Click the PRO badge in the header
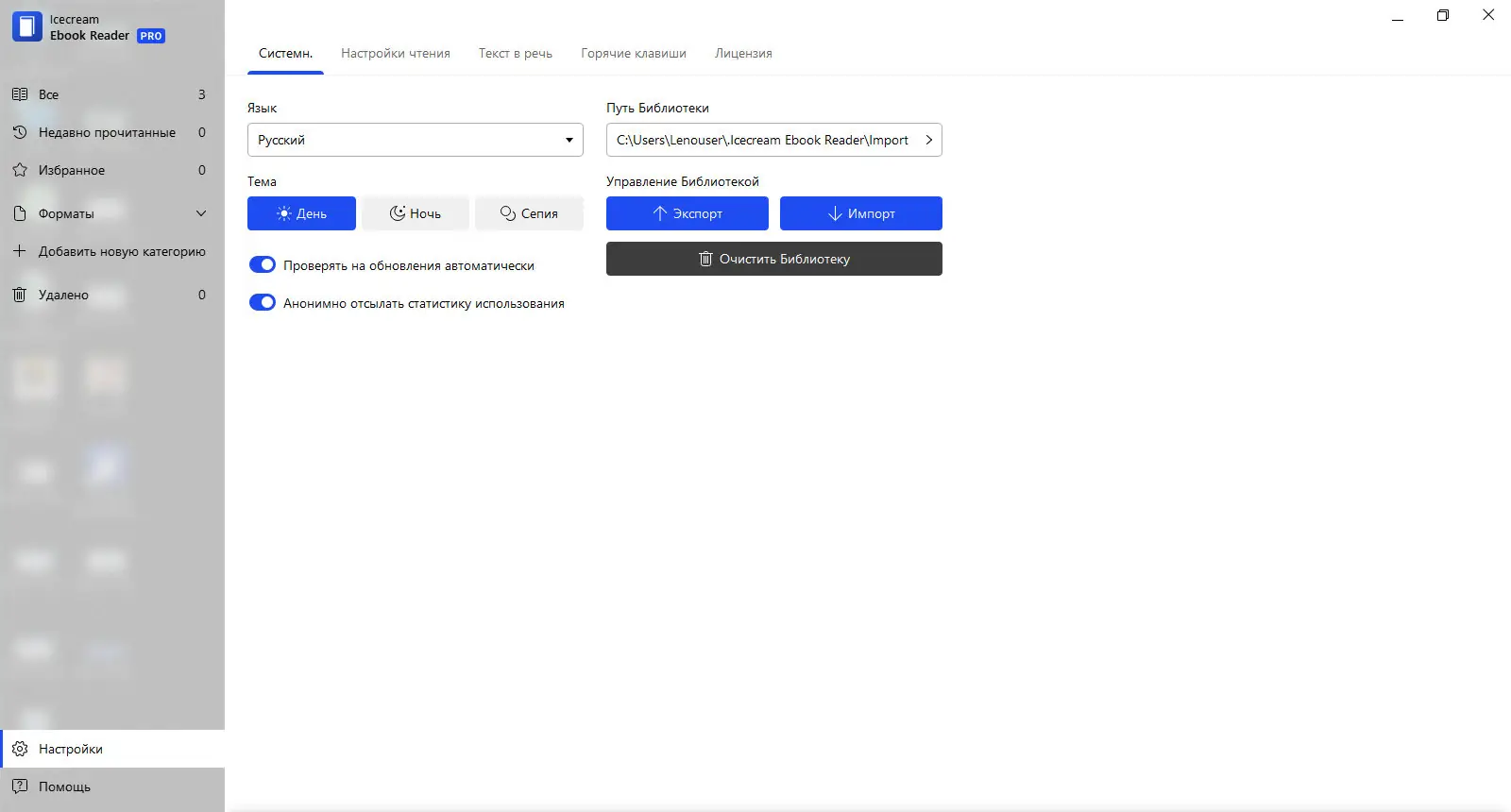Image resolution: width=1511 pixels, height=812 pixels. pos(151,36)
